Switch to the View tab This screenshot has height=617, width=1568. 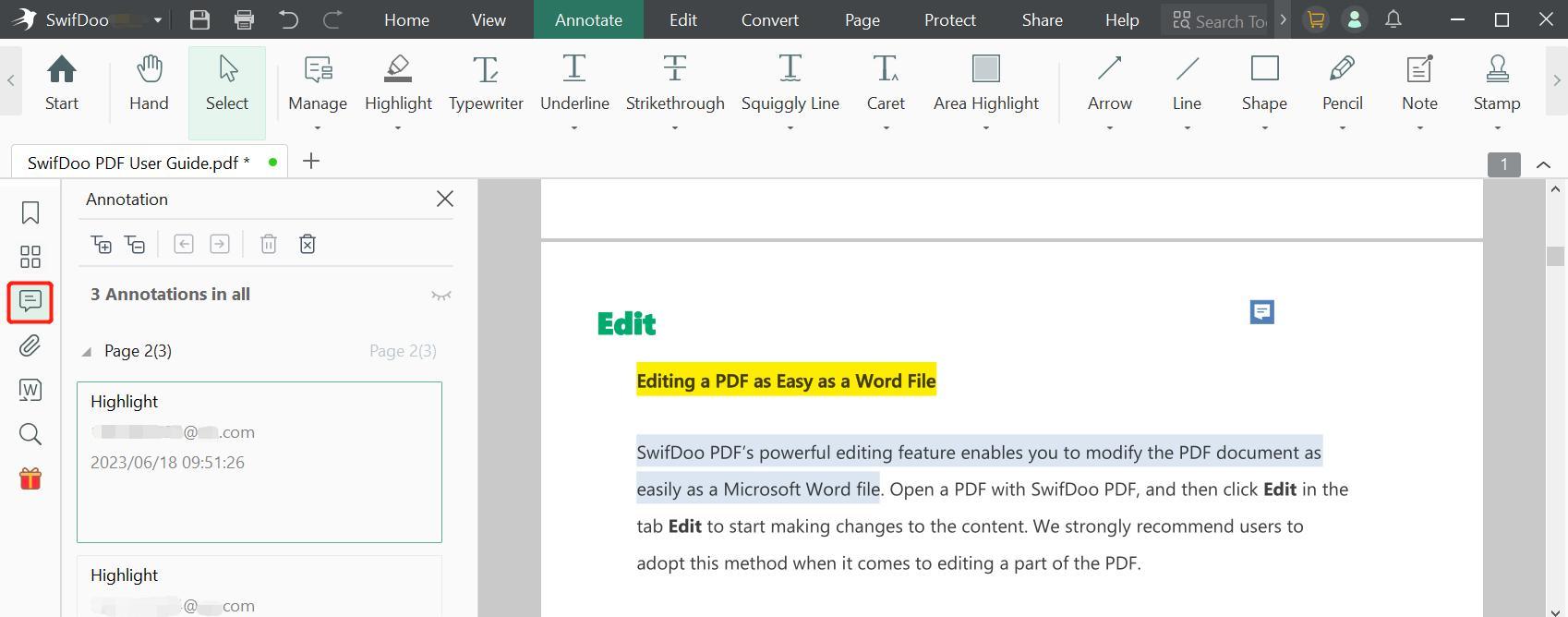click(488, 19)
